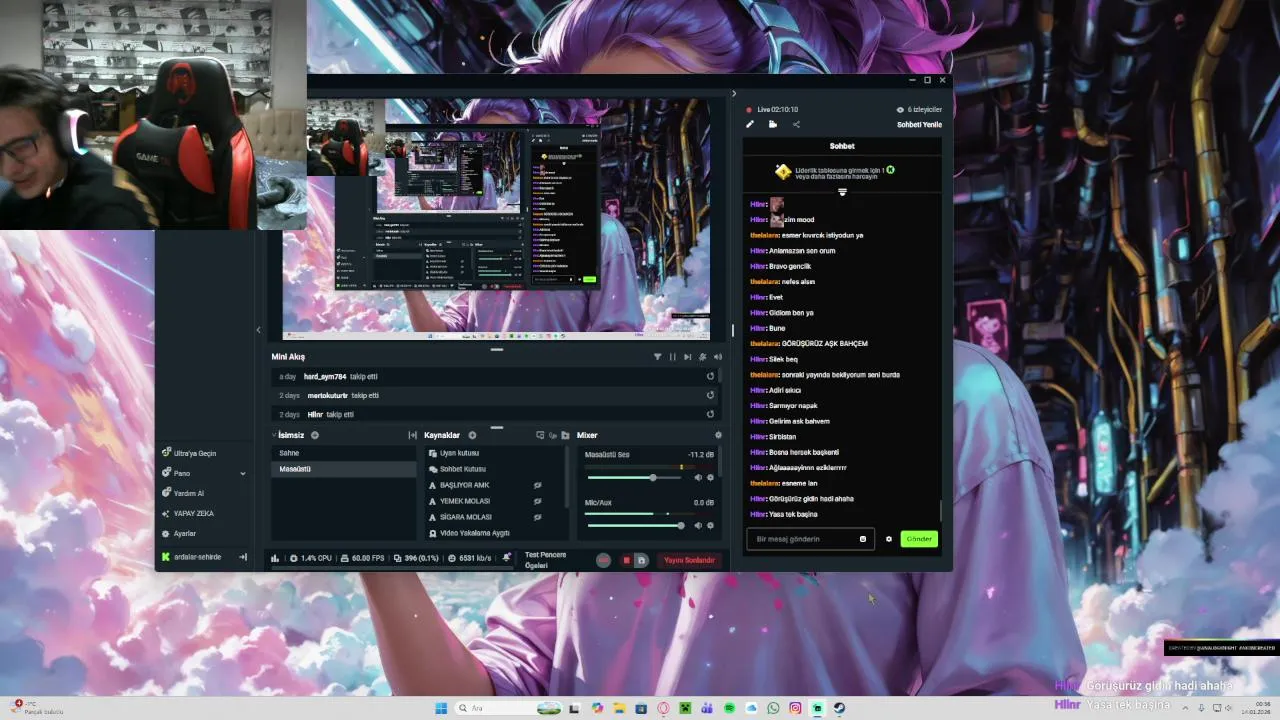The image size is (1280, 720).
Task: Open the performance stats bar-chart icon
Action: (276, 558)
